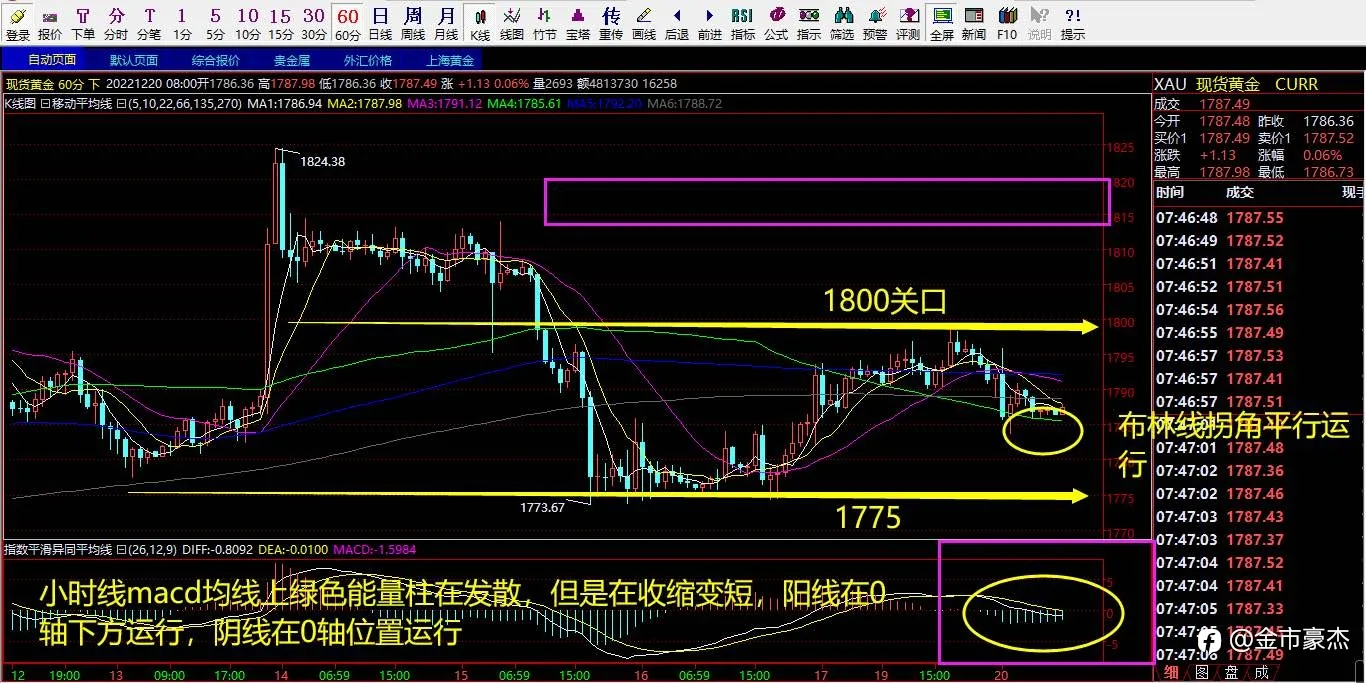Open the 预警 alert bell
This screenshot has width=1366, height=683.
point(875,23)
